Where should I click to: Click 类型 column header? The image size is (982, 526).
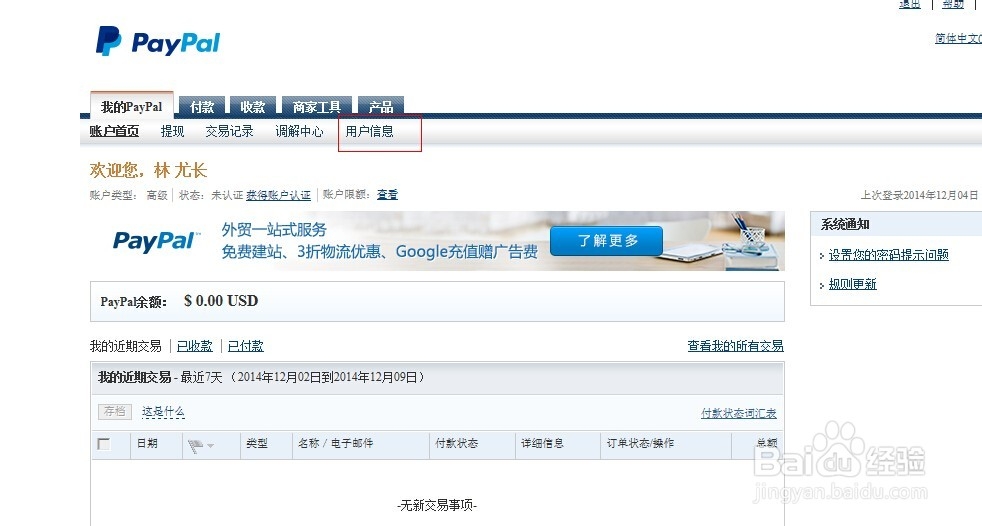257,443
